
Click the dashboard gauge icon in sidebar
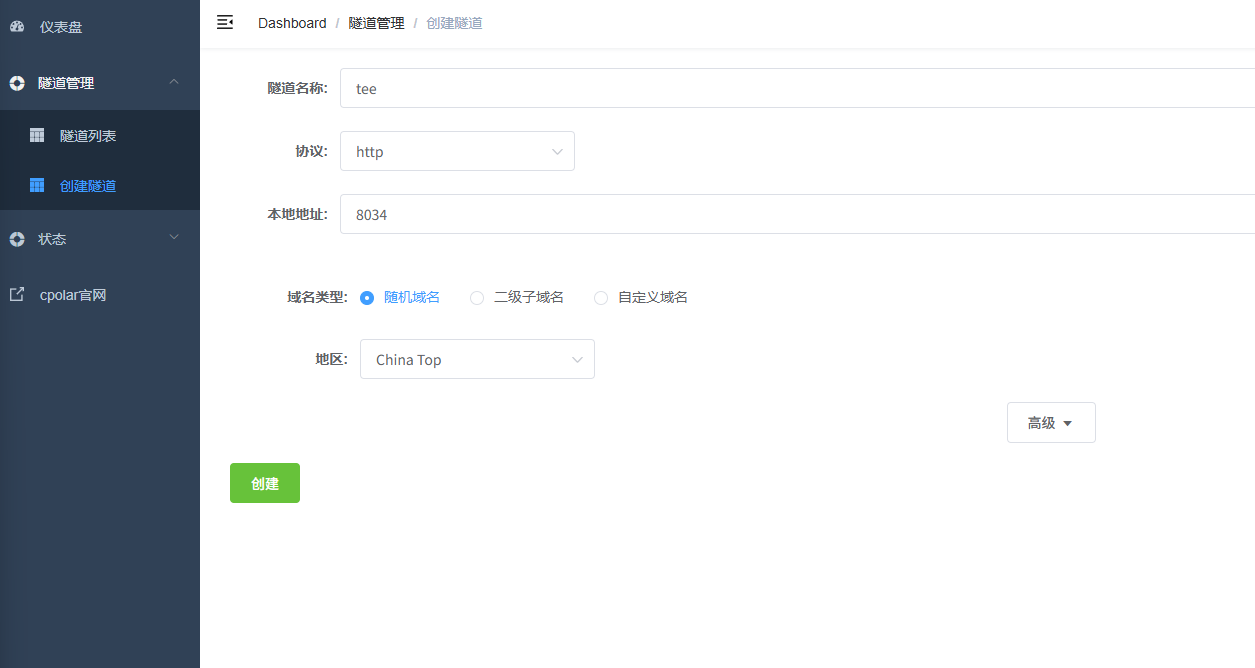tap(17, 27)
